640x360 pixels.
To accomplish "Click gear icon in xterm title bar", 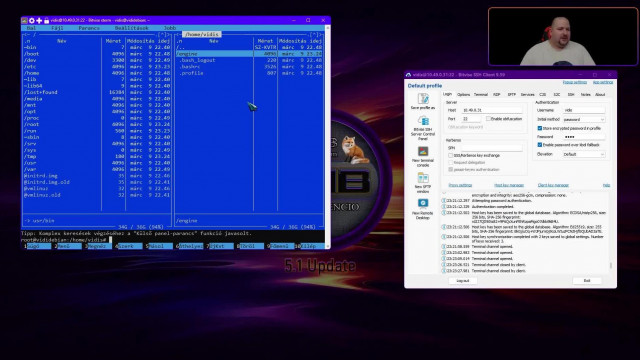I will pos(32,20).
